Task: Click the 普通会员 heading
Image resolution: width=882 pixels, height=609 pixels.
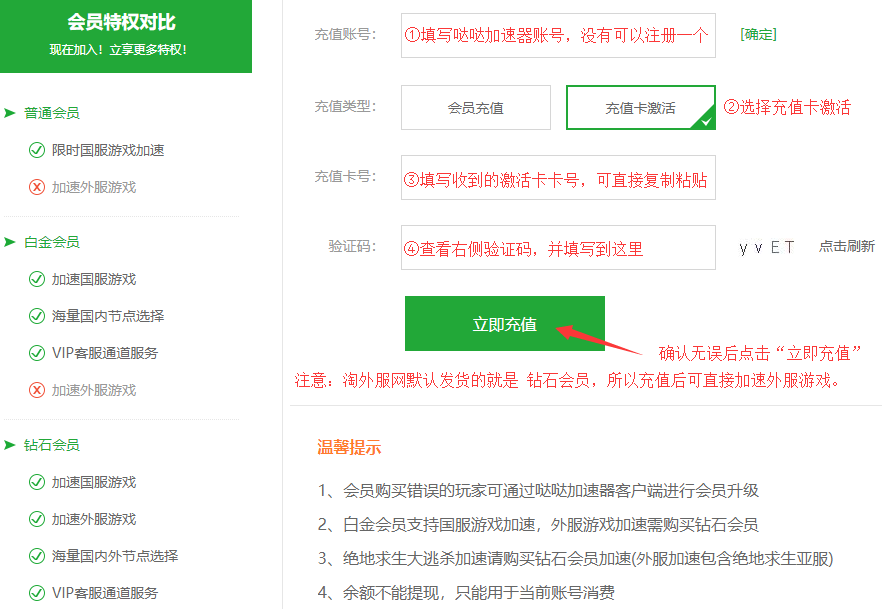Action: coord(52,113)
